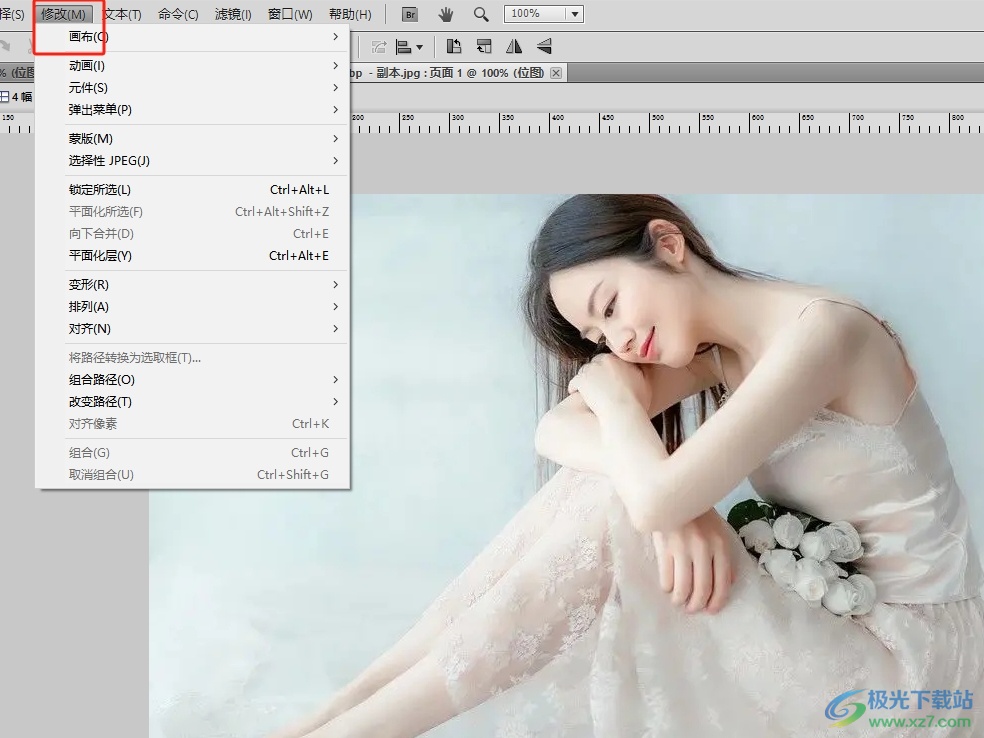Click the flip vertical icon
This screenshot has width=984, height=738.
[544, 46]
